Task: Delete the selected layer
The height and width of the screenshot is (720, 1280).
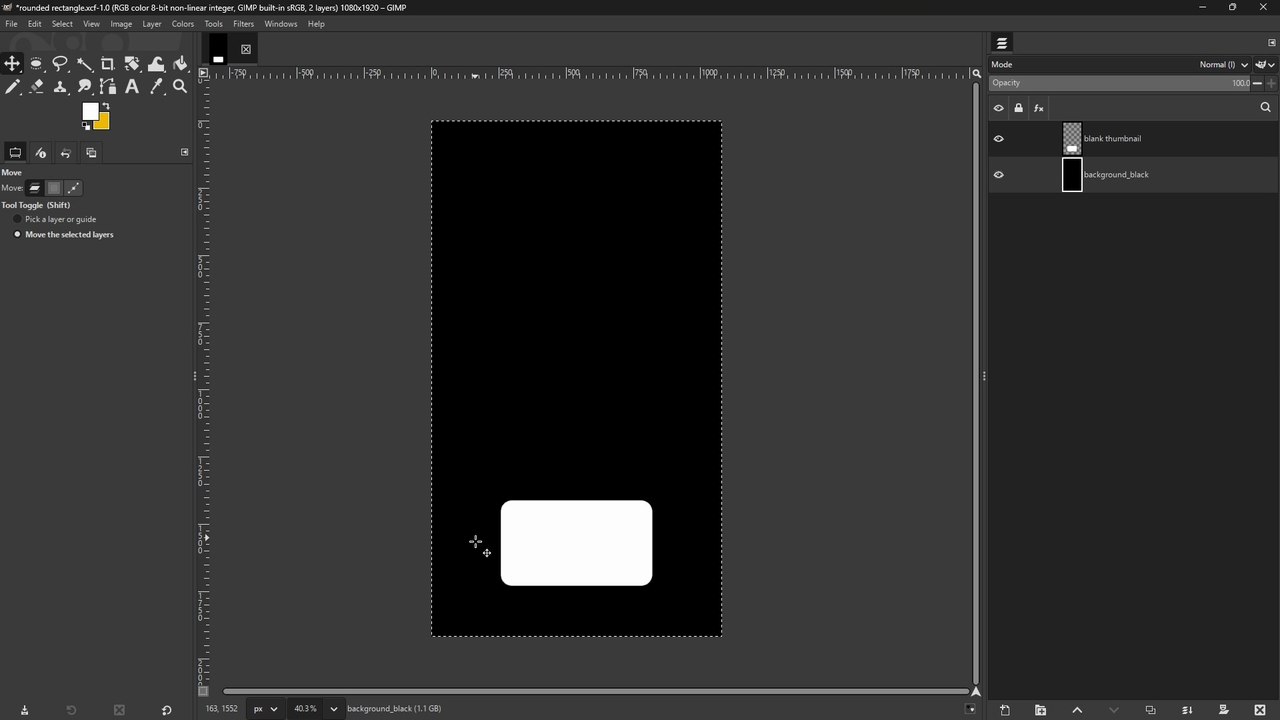Action: pos(1260,710)
